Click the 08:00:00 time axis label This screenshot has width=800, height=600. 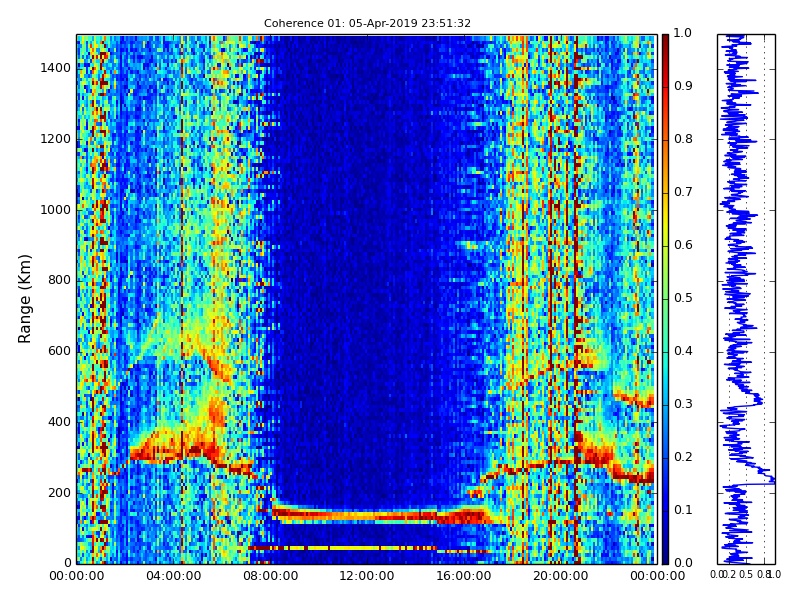(270, 576)
